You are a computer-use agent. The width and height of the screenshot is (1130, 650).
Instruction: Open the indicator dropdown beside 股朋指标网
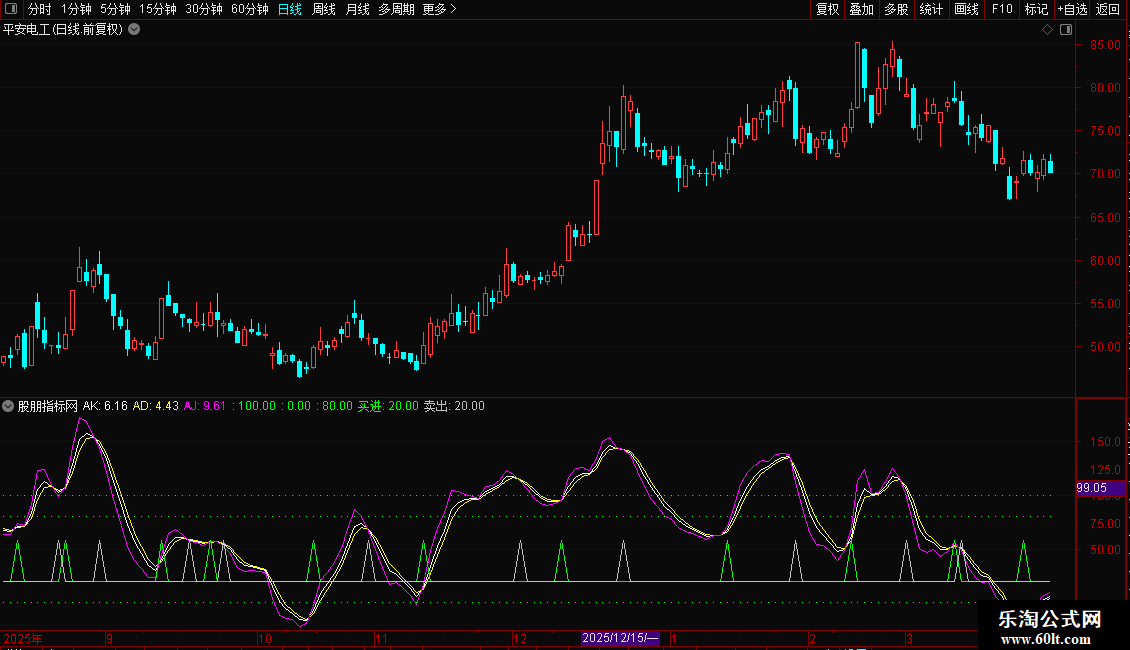tap(8, 406)
